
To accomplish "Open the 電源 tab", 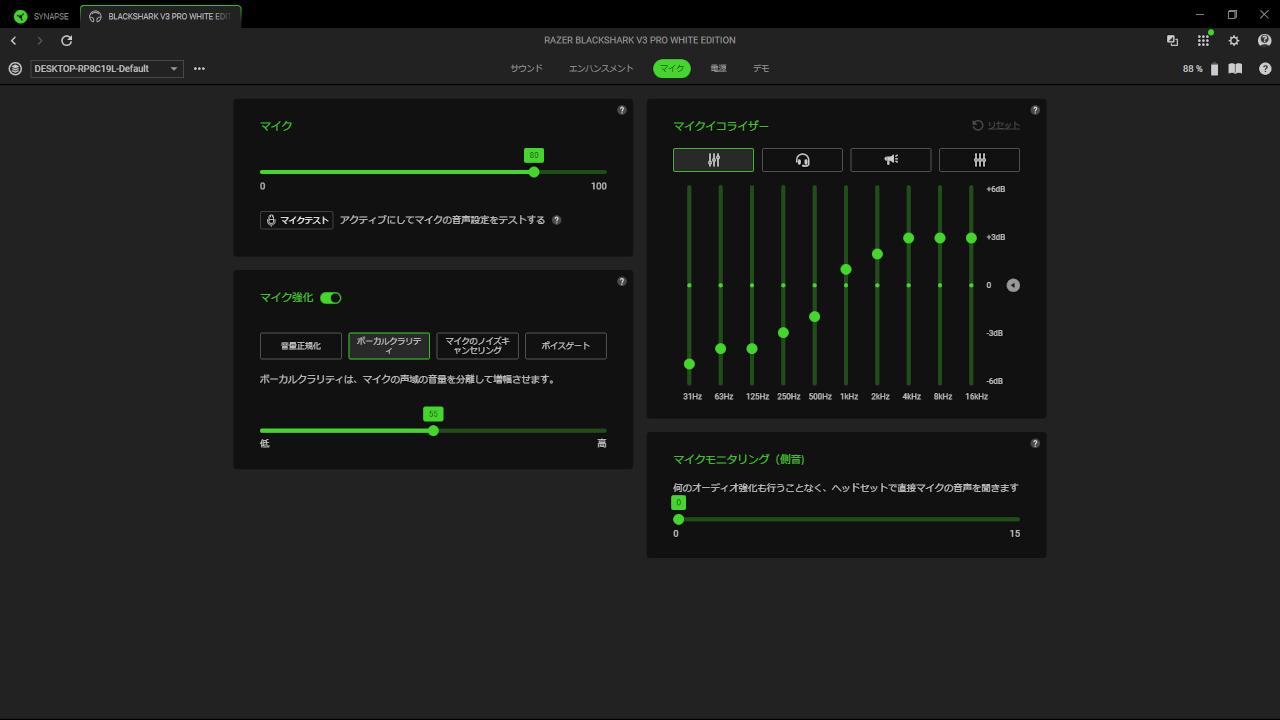I will [x=718, y=69].
